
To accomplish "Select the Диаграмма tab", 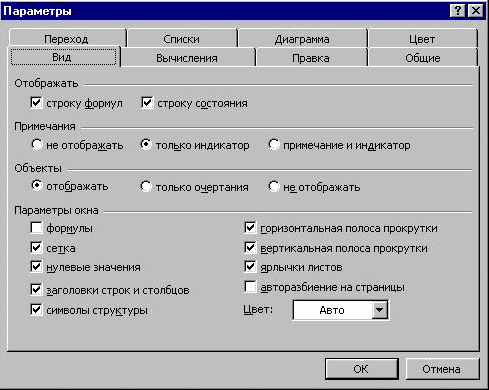I will [x=302, y=39].
